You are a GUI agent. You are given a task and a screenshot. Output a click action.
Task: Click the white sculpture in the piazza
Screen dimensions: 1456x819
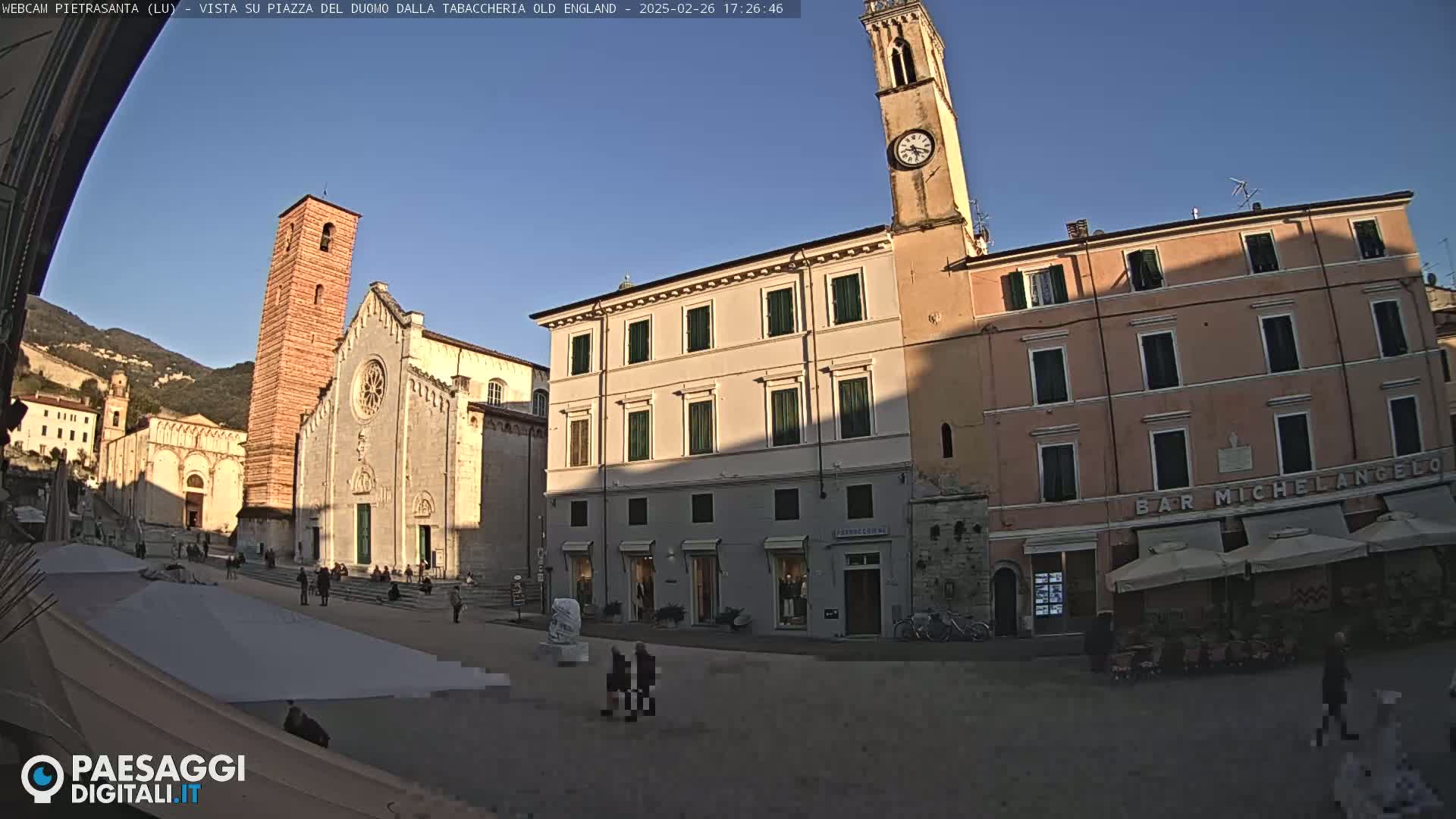pos(563,631)
